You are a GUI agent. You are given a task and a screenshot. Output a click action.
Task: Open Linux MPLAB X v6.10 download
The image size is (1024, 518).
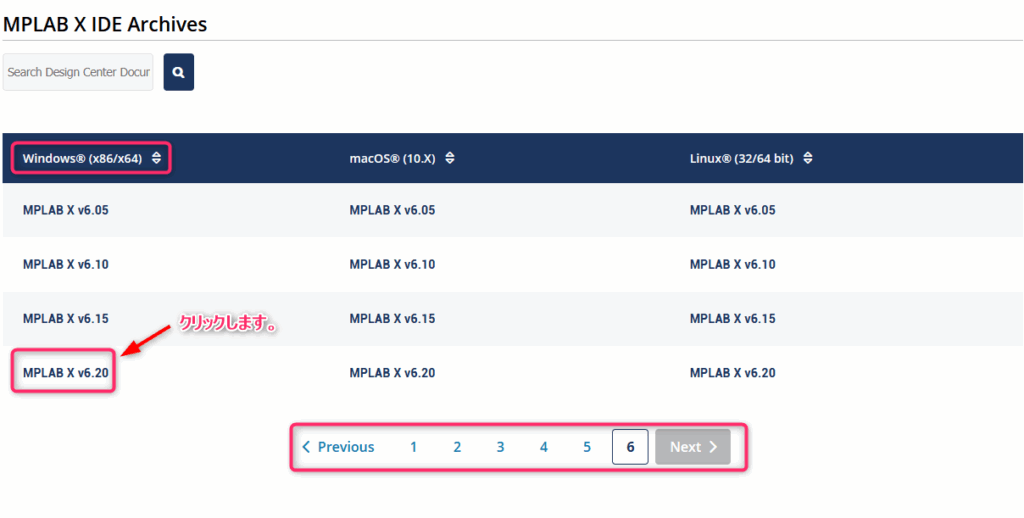click(x=733, y=265)
